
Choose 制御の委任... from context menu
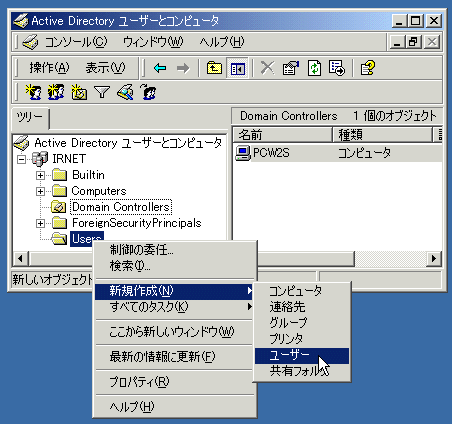pyautogui.click(x=175, y=250)
